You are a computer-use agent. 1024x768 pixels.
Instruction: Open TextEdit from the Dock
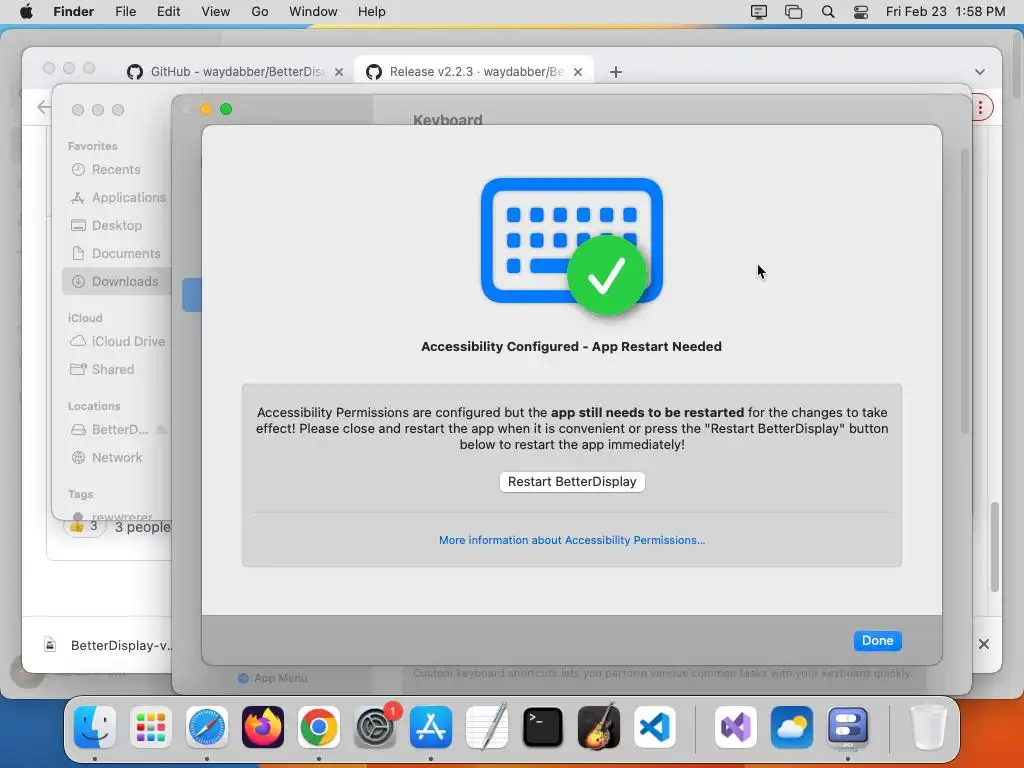point(487,727)
